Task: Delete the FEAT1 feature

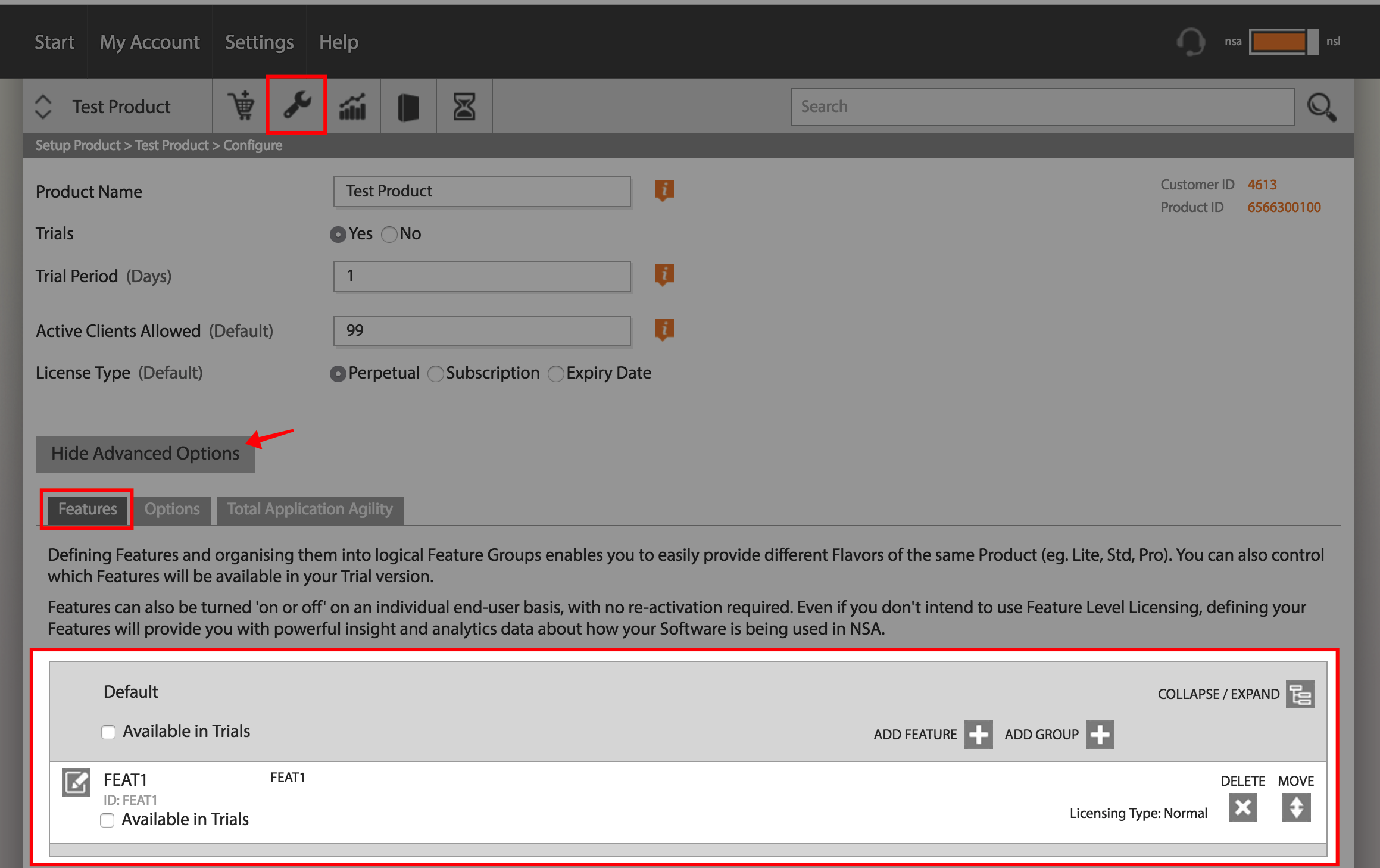Action: tap(1243, 807)
